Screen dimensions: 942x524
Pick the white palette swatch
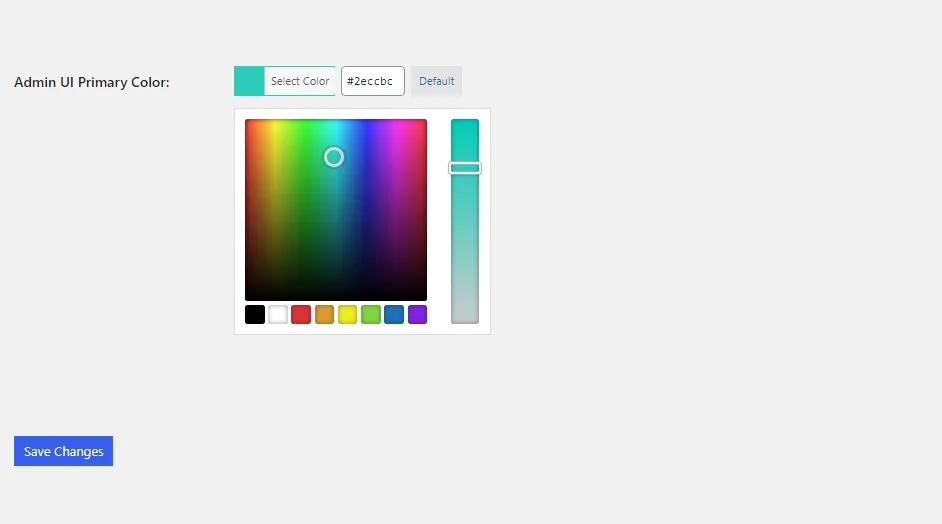click(278, 314)
